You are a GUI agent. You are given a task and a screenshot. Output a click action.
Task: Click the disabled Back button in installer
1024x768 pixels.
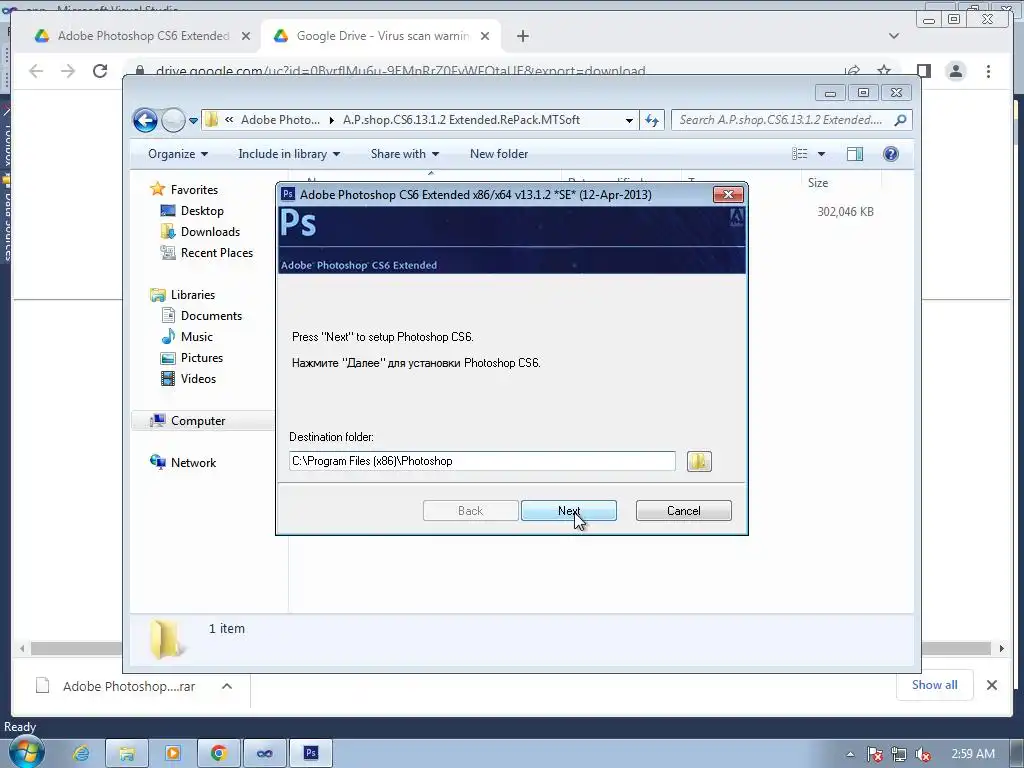(470, 511)
